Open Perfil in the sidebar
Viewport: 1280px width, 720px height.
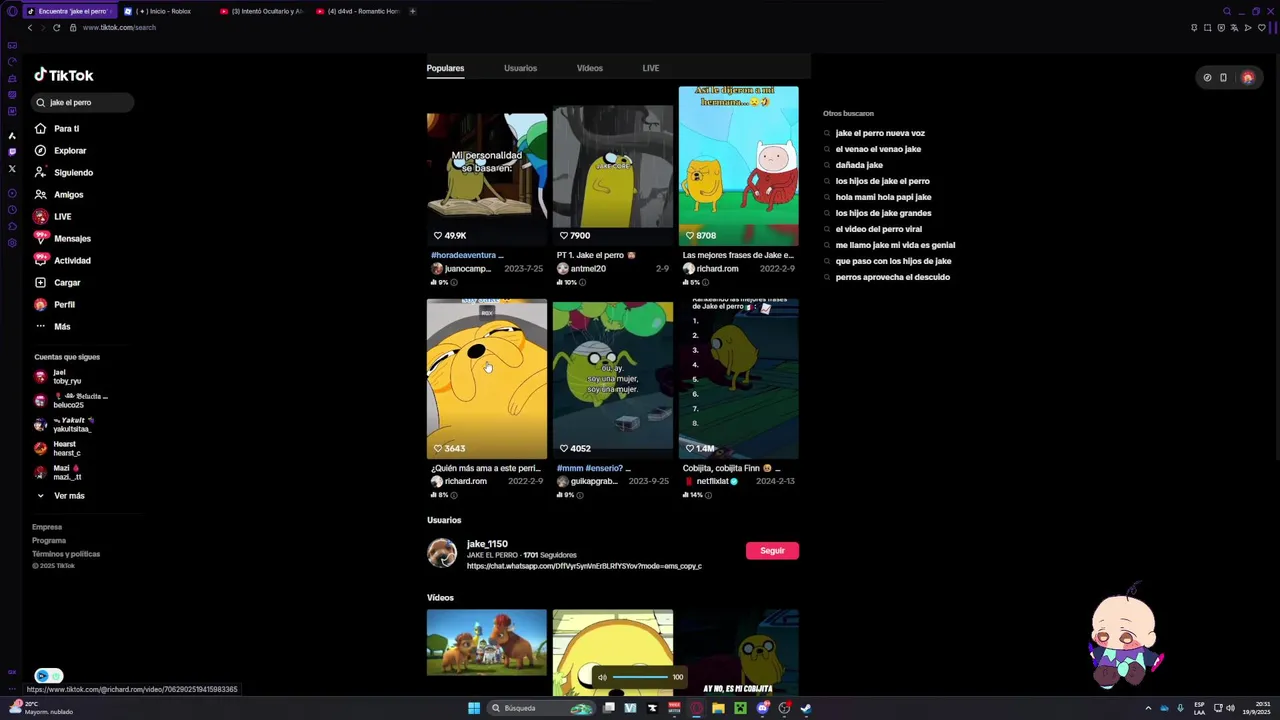(64, 304)
